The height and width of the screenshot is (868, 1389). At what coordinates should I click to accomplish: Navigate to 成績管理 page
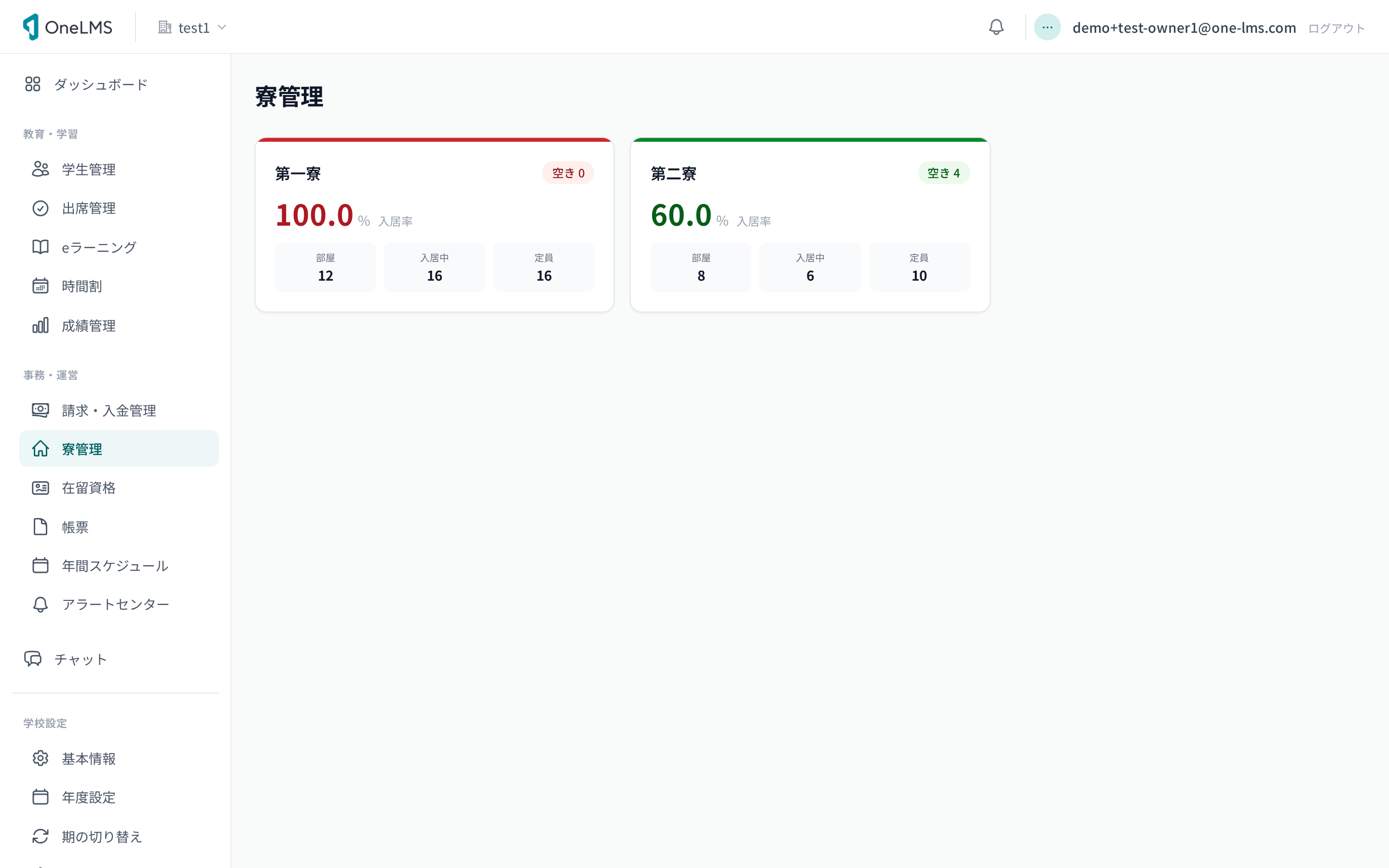(119, 325)
